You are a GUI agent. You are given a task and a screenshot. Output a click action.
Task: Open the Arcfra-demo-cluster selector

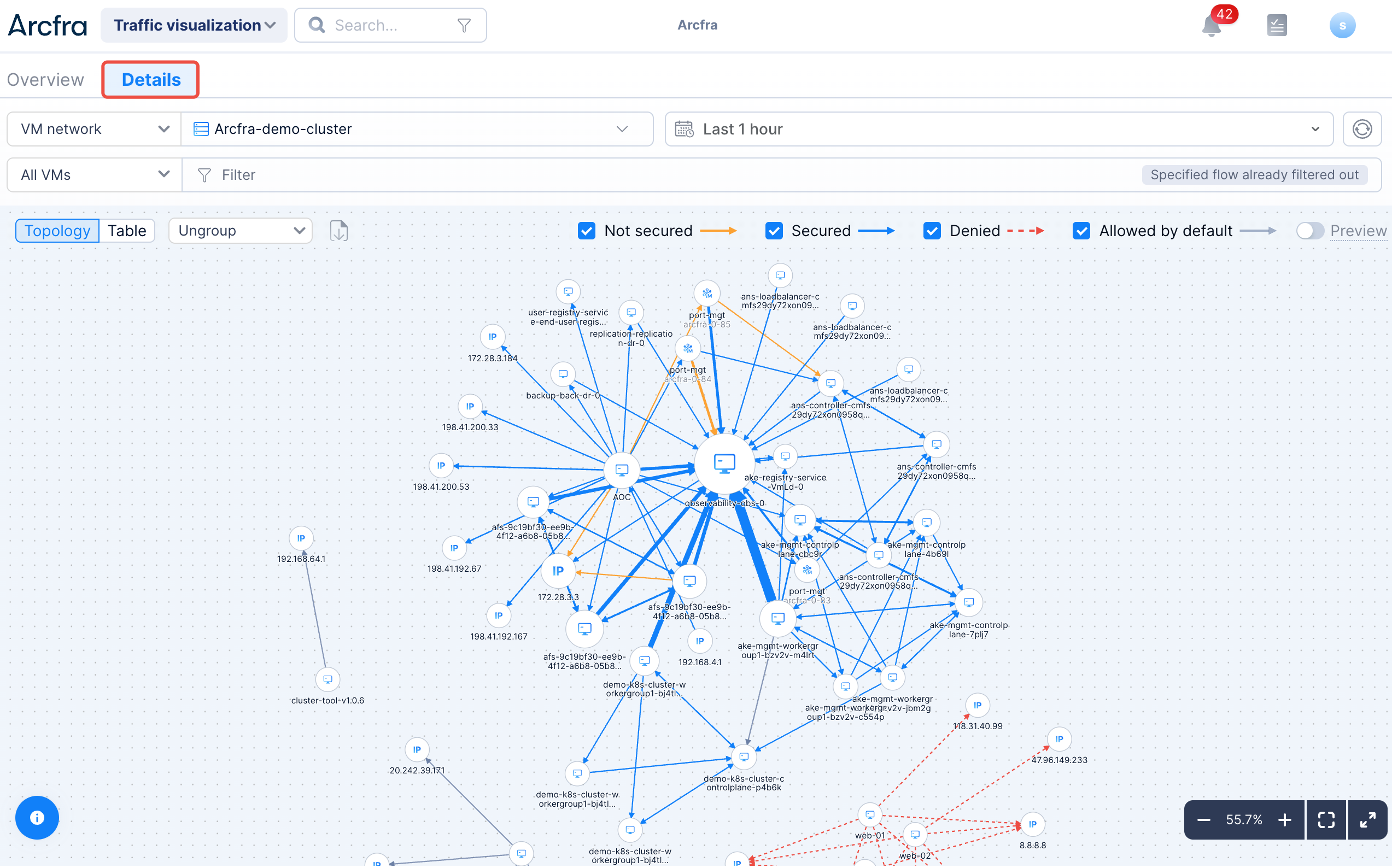417,129
